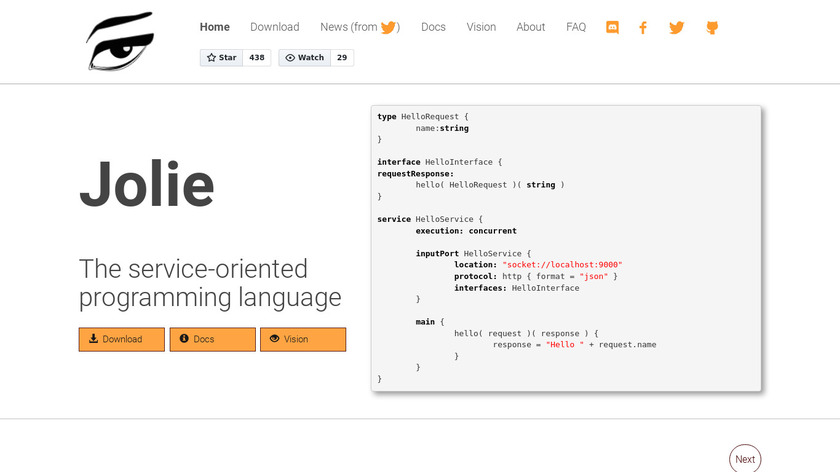Navigate to Docs in top menu
This screenshot has width=840, height=472.
coord(433,27)
